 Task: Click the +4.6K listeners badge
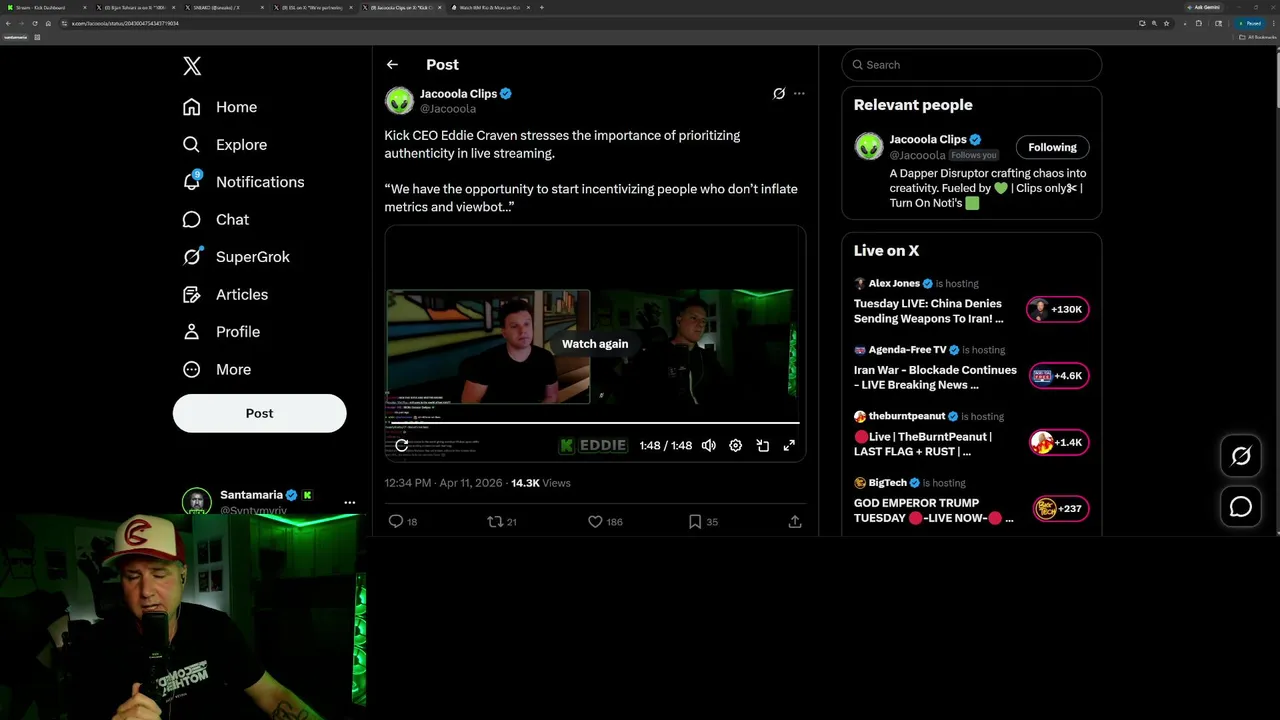[x=1058, y=376]
